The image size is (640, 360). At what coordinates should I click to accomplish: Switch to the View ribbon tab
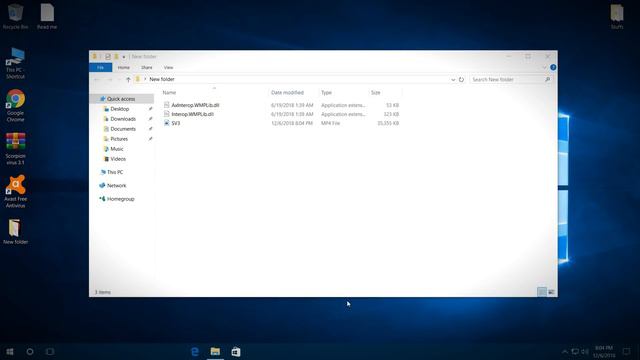[x=169, y=67]
